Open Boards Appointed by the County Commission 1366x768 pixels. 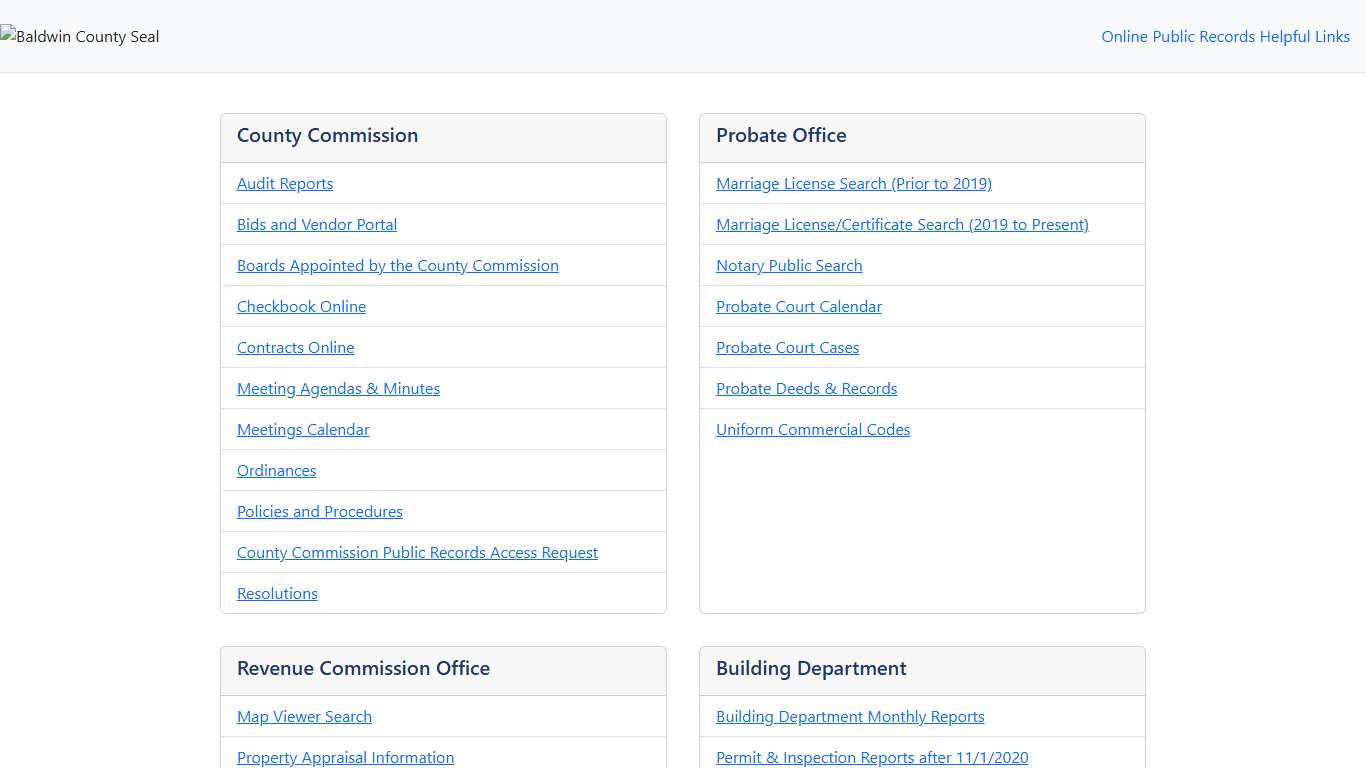pos(397,266)
